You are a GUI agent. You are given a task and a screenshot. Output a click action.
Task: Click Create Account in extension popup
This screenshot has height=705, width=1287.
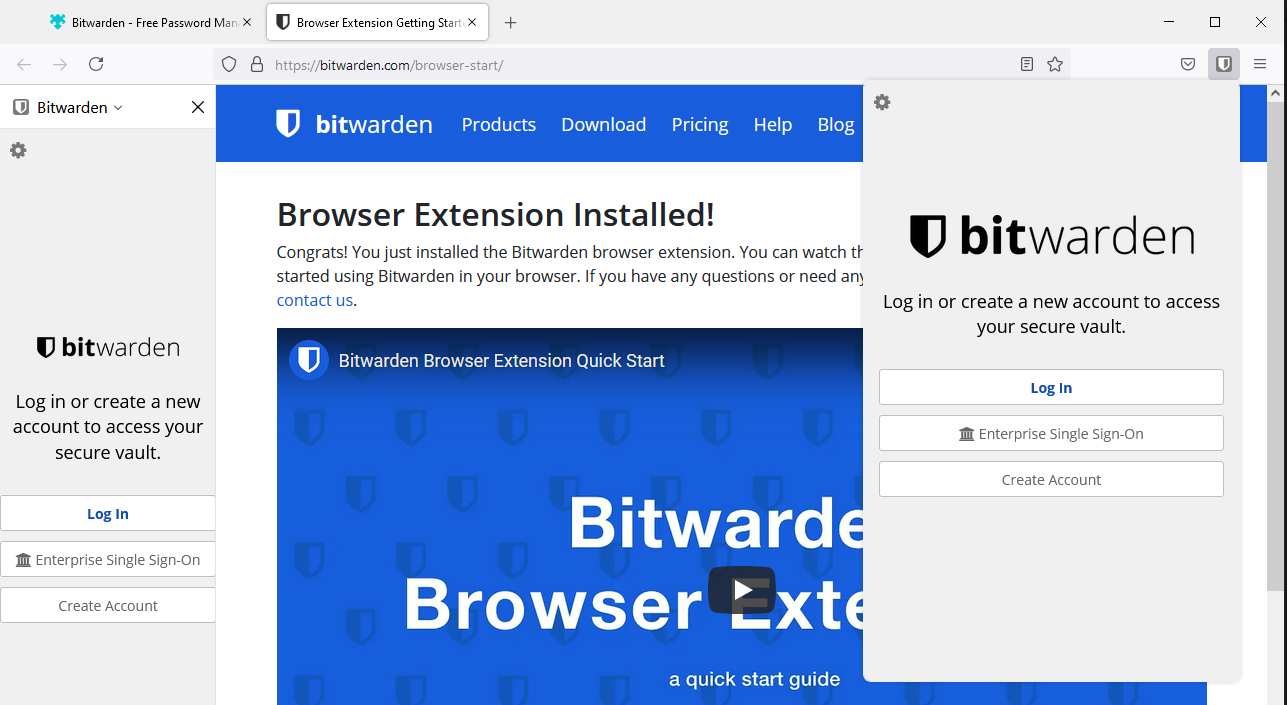coord(1051,479)
